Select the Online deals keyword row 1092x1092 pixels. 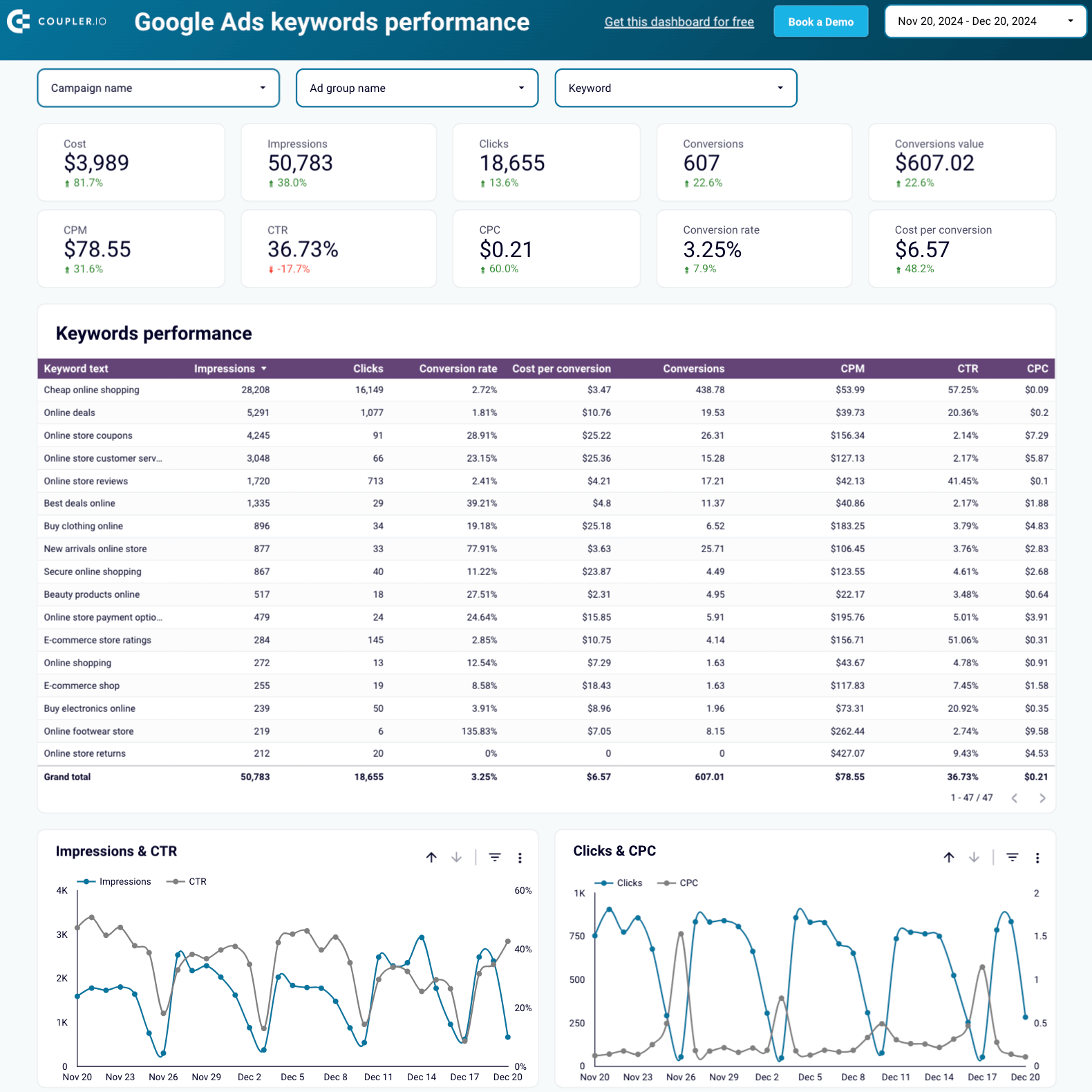tap(546, 413)
